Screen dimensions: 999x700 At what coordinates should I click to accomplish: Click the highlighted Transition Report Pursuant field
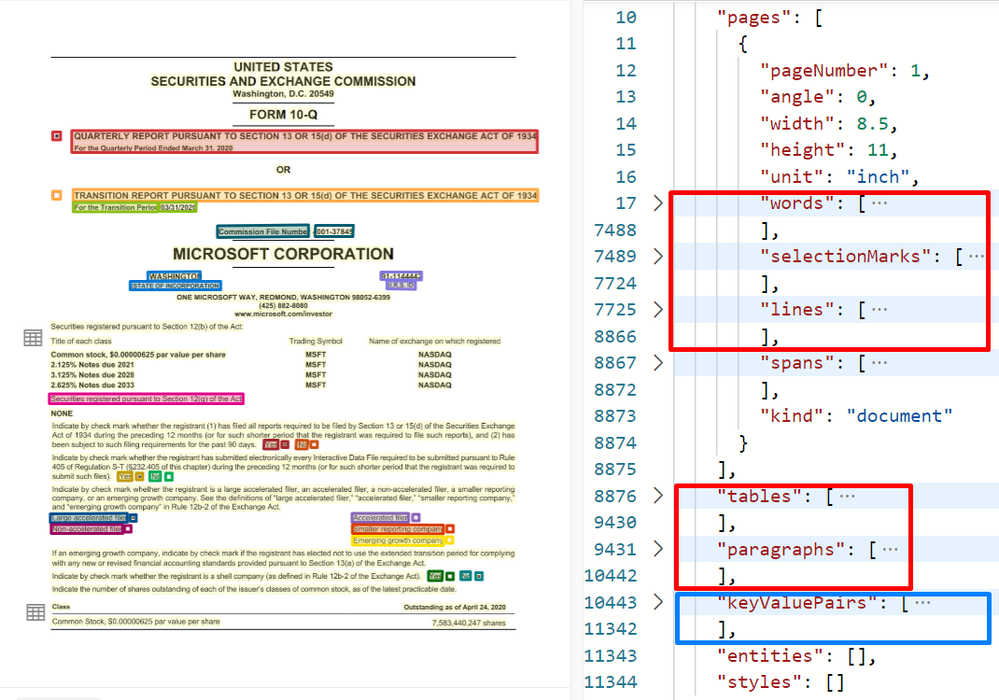tap(305, 195)
